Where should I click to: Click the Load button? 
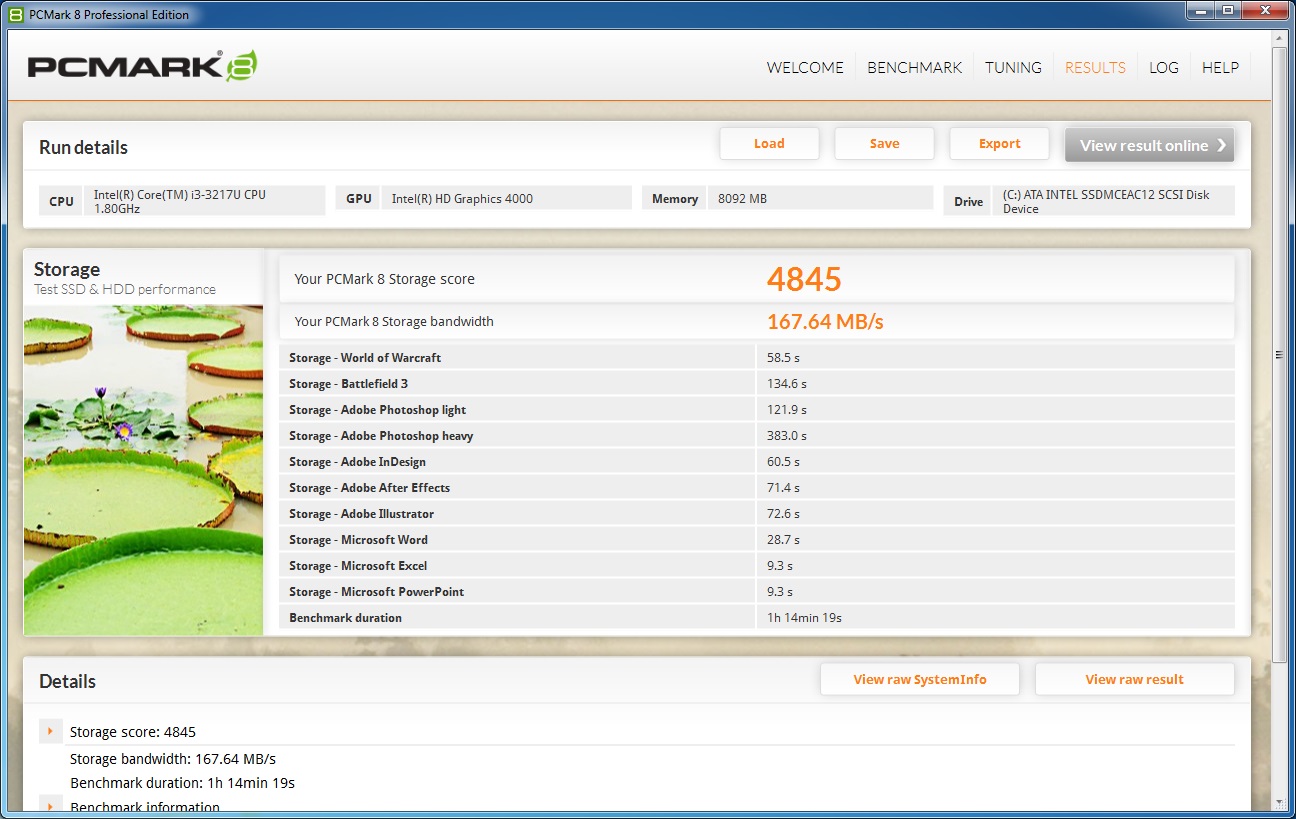pos(769,144)
